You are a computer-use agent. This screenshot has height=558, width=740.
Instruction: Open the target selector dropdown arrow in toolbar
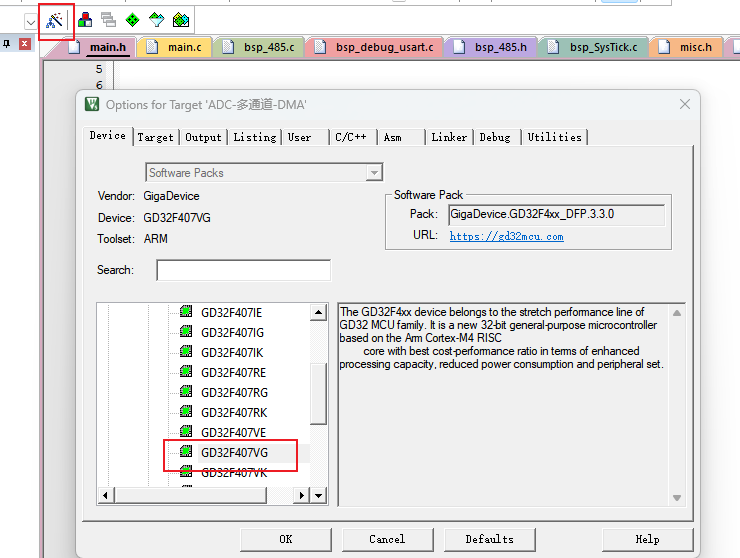[31, 22]
